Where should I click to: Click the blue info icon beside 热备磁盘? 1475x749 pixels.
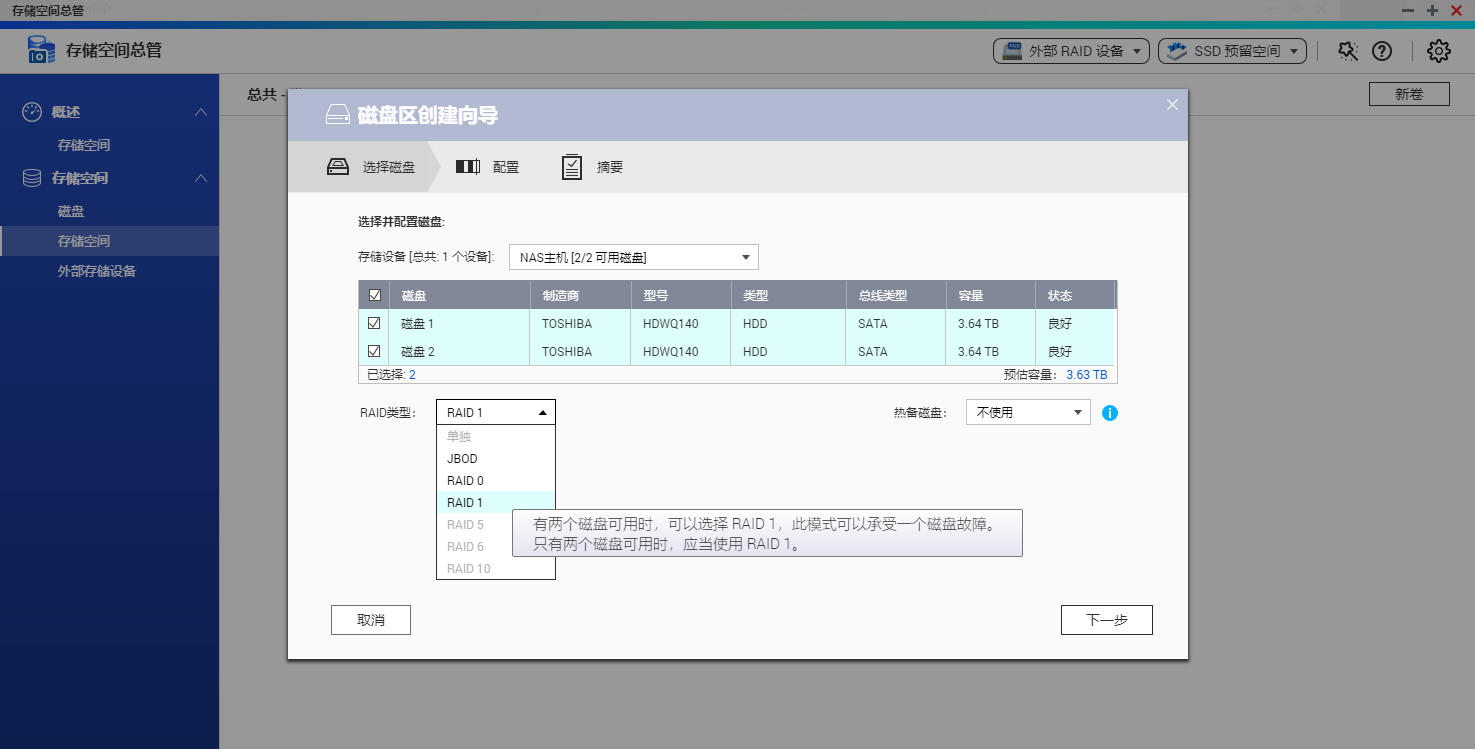(x=1109, y=412)
